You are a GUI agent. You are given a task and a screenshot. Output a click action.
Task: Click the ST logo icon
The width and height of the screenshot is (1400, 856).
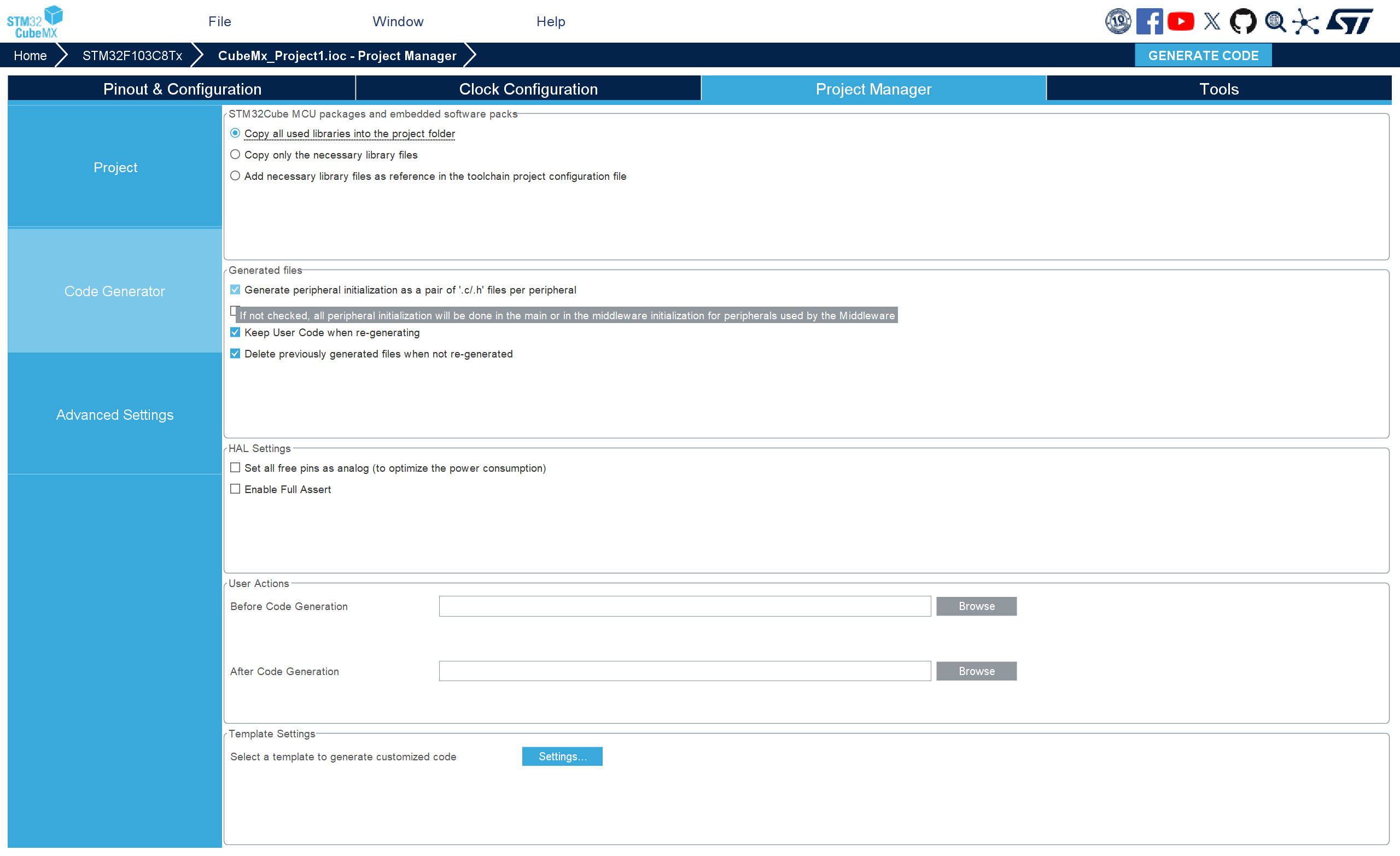1350,21
